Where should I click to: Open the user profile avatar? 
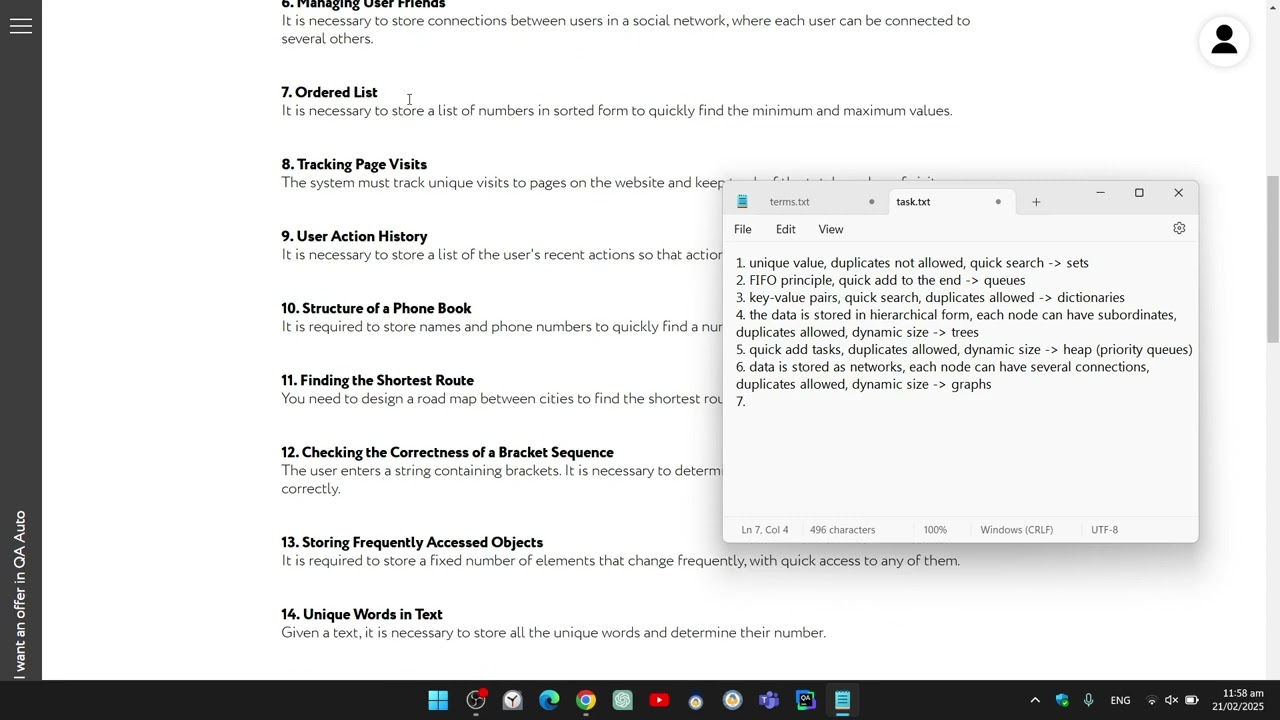coord(1224,40)
